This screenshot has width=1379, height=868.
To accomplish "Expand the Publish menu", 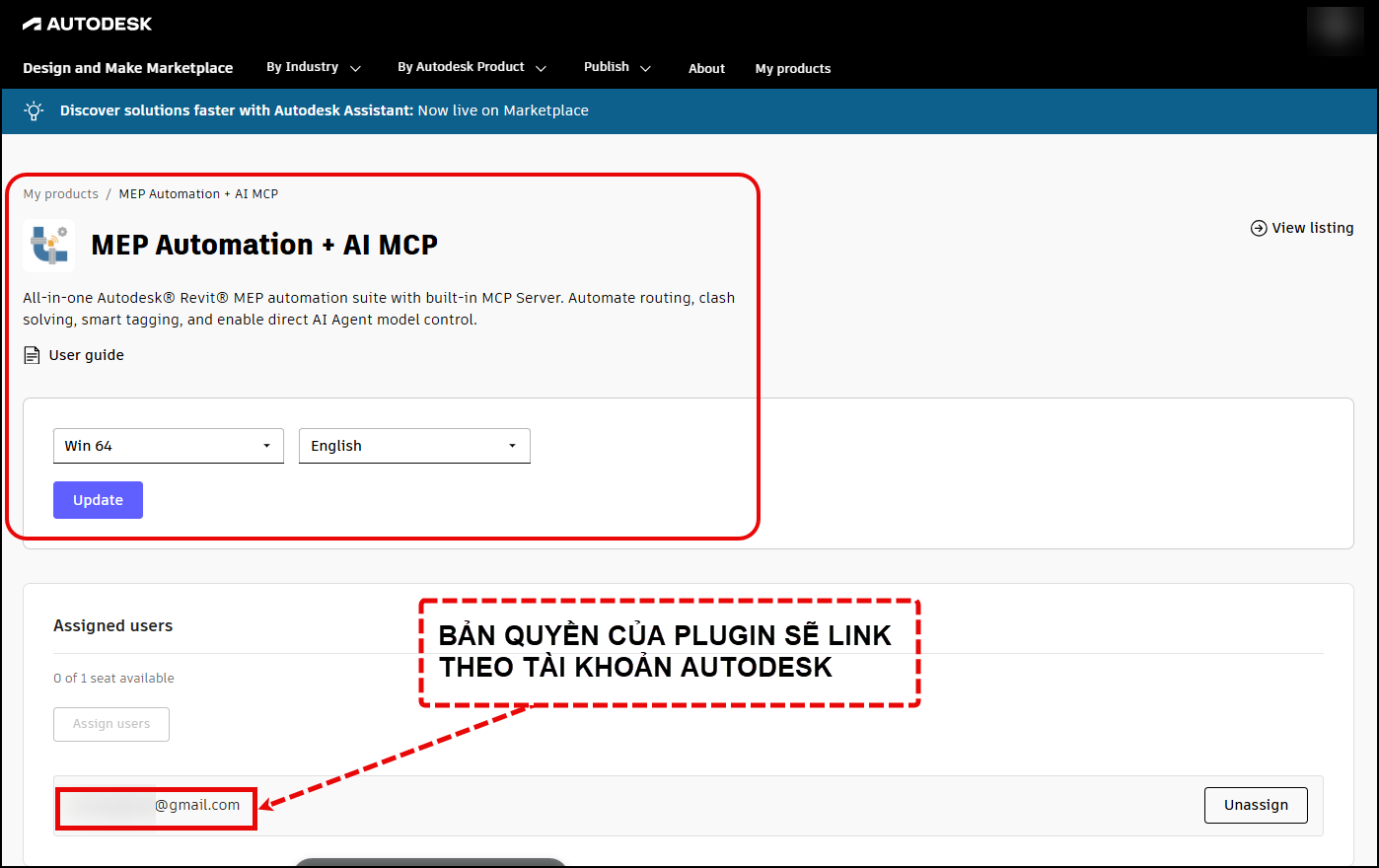I will (x=617, y=67).
